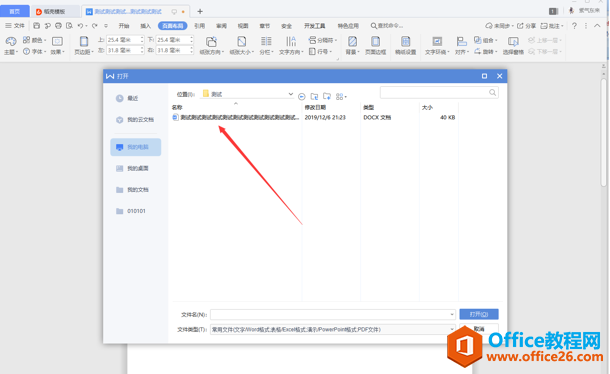The height and width of the screenshot is (374, 610).
Task: Switch to the Insert (插入) ribbon tab
Action: coord(145,26)
